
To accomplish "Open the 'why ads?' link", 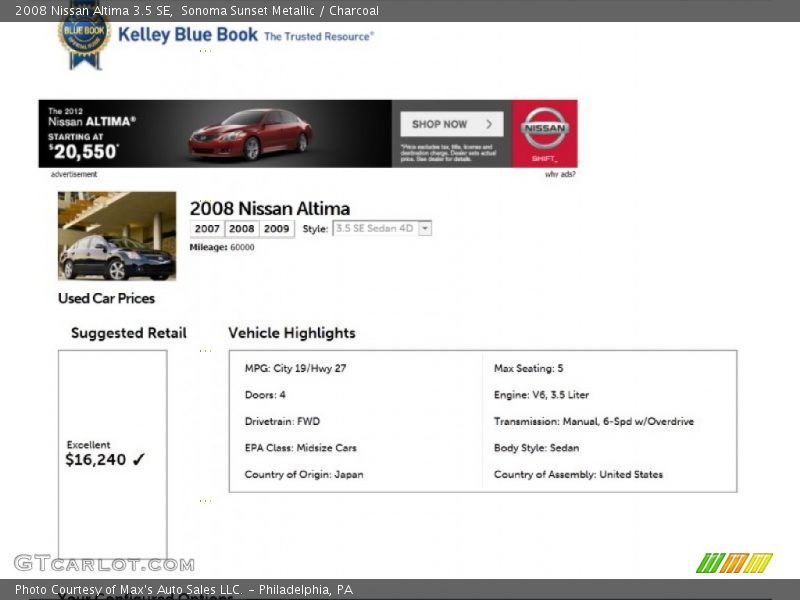I will click(560, 174).
